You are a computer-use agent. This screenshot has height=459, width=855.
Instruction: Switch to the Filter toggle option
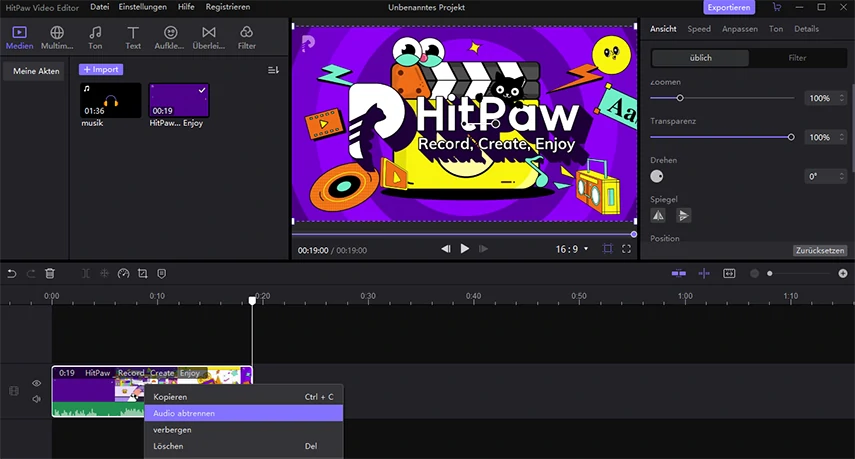point(797,58)
